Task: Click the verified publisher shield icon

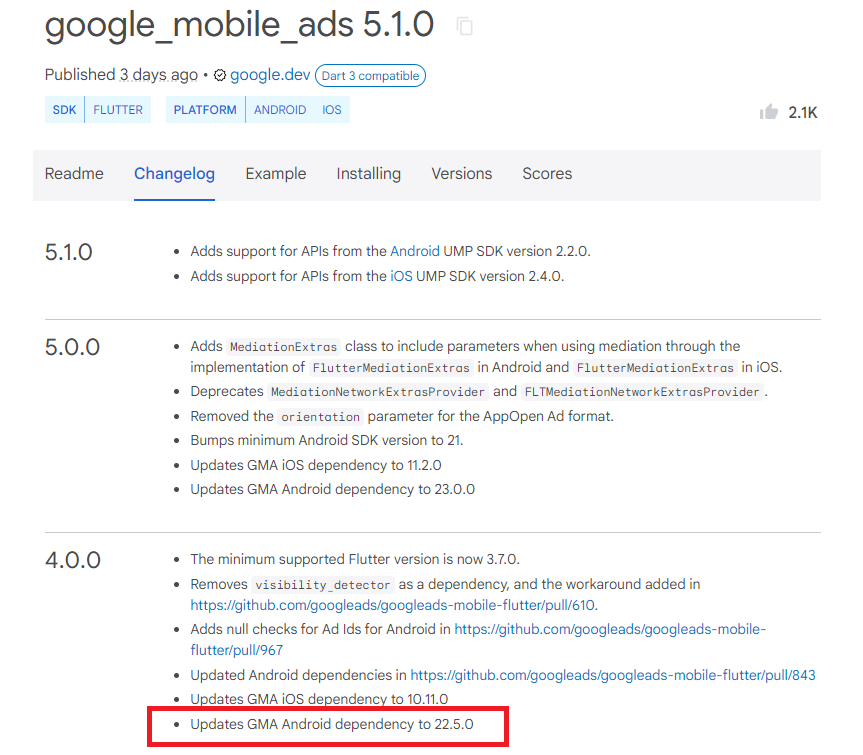Action: click(x=220, y=75)
